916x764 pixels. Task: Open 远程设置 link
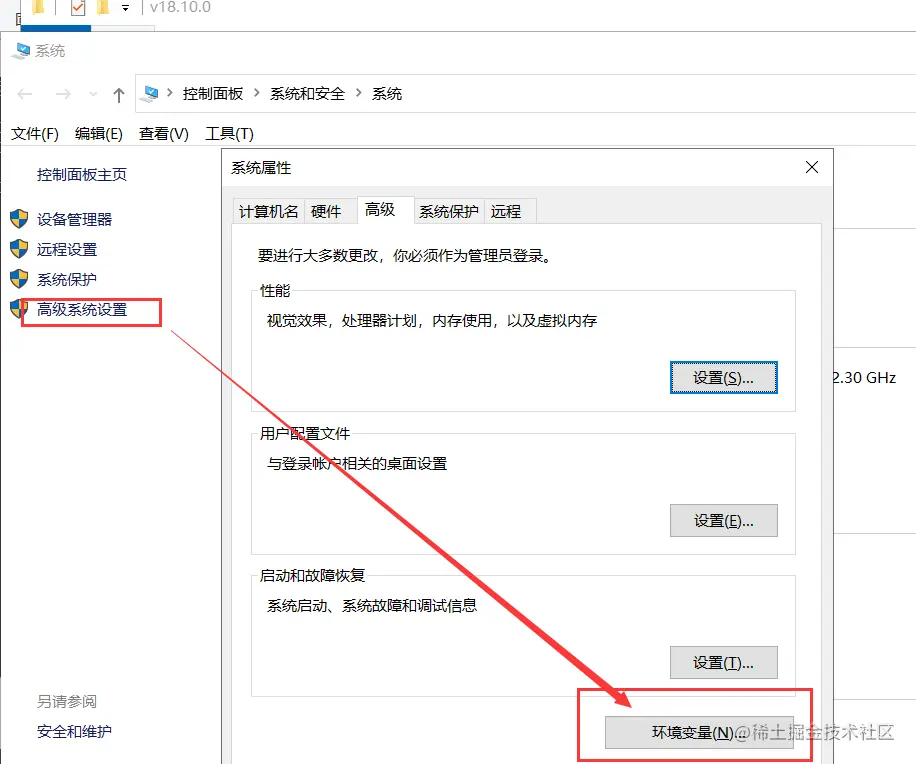[67, 249]
